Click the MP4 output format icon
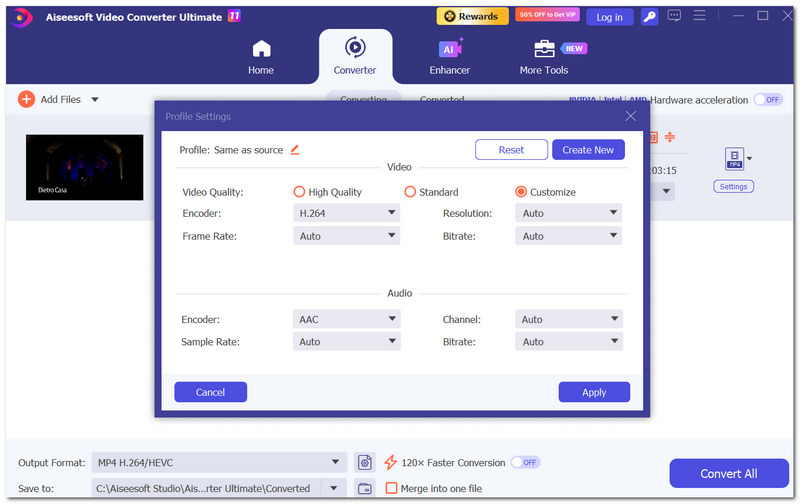The image size is (800, 504). click(735, 159)
